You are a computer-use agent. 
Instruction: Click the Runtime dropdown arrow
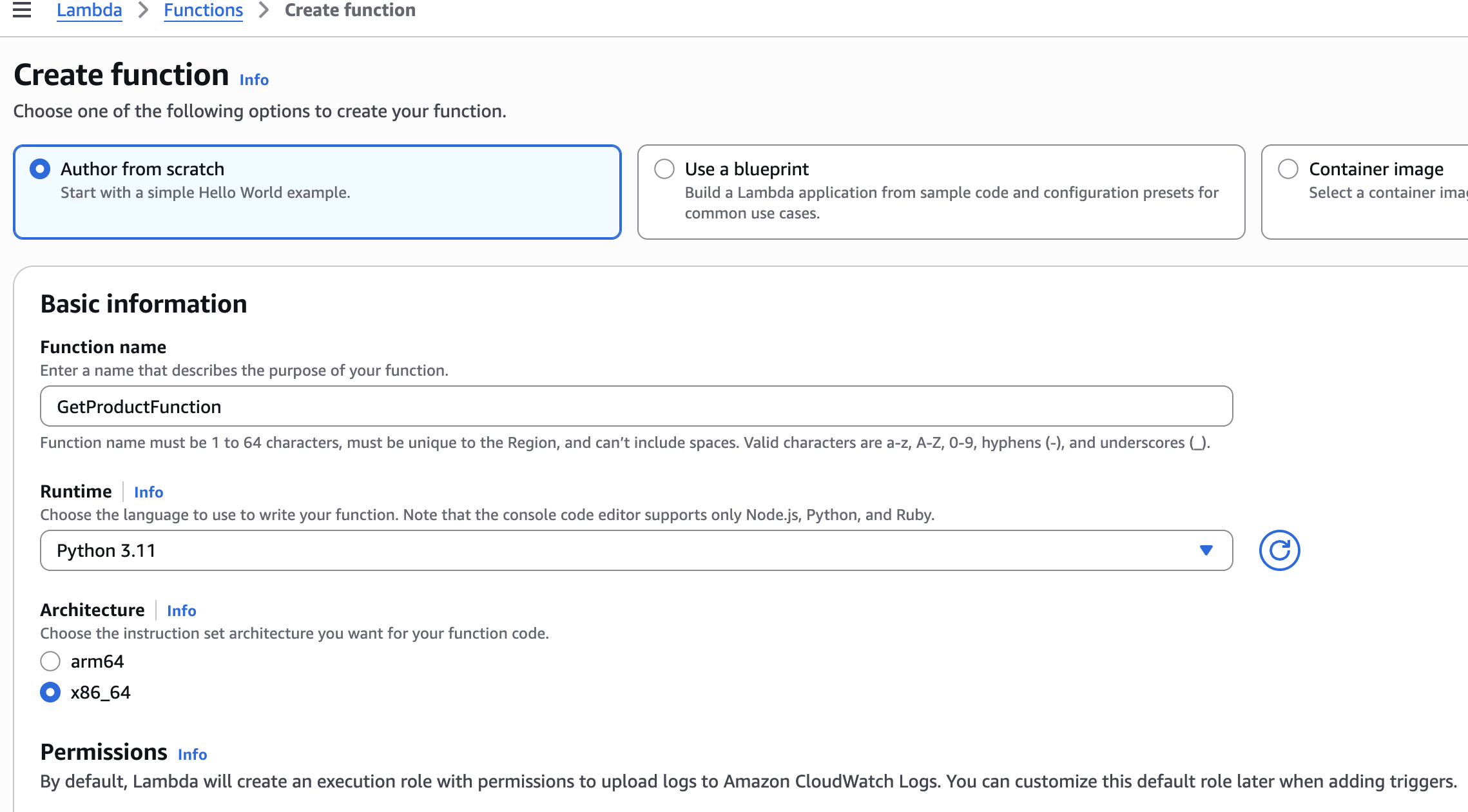coord(1206,550)
